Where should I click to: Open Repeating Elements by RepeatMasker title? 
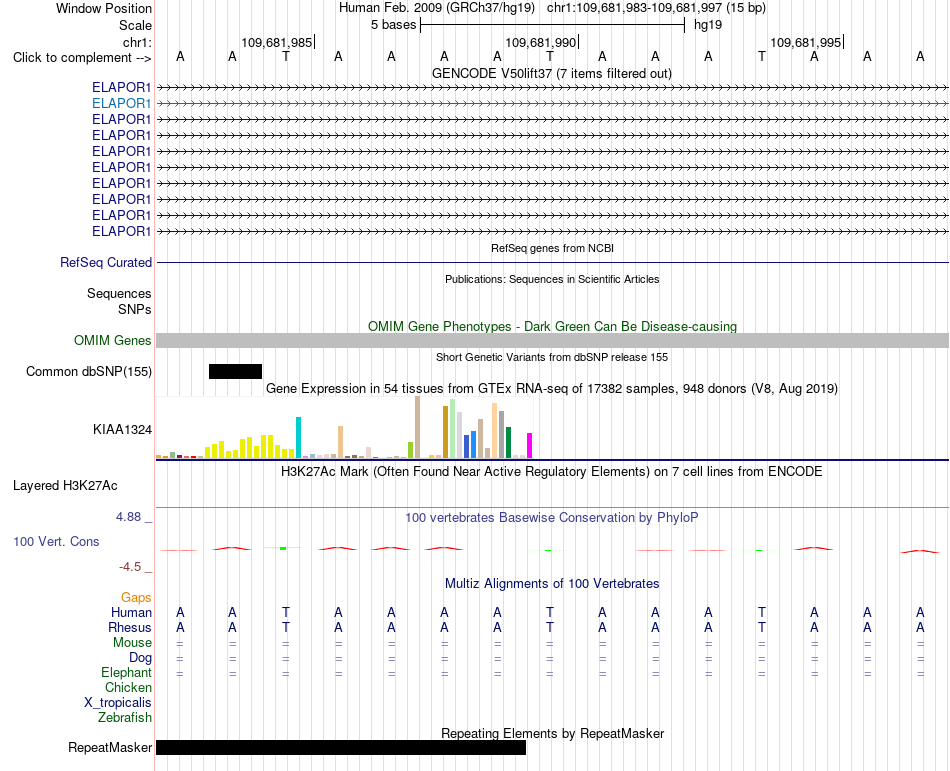tap(553, 734)
